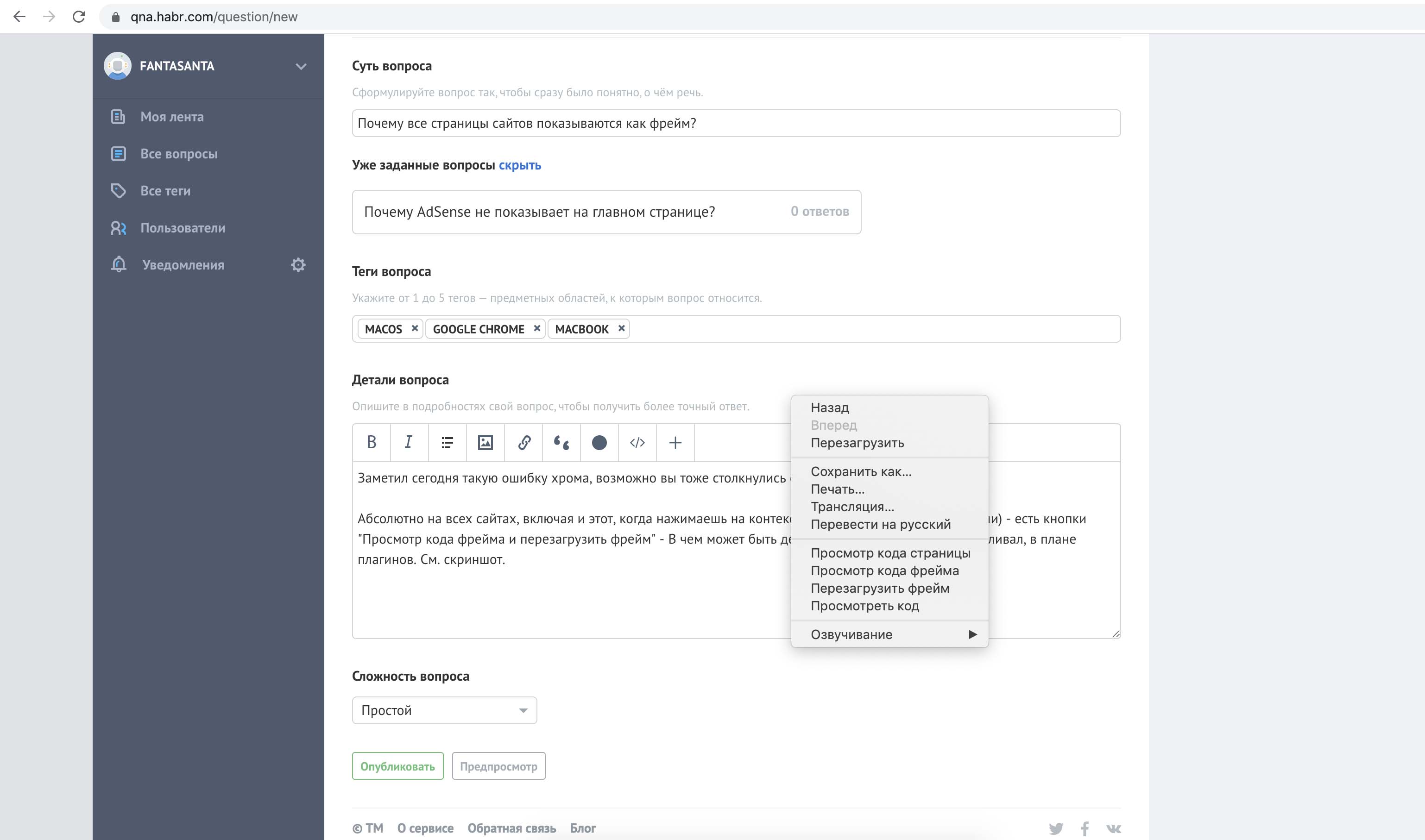The height and width of the screenshot is (840, 1425).
Task: Choose Просмотр кода фрейма in context menu
Action: pyautogui.click(x=889, y=570)
